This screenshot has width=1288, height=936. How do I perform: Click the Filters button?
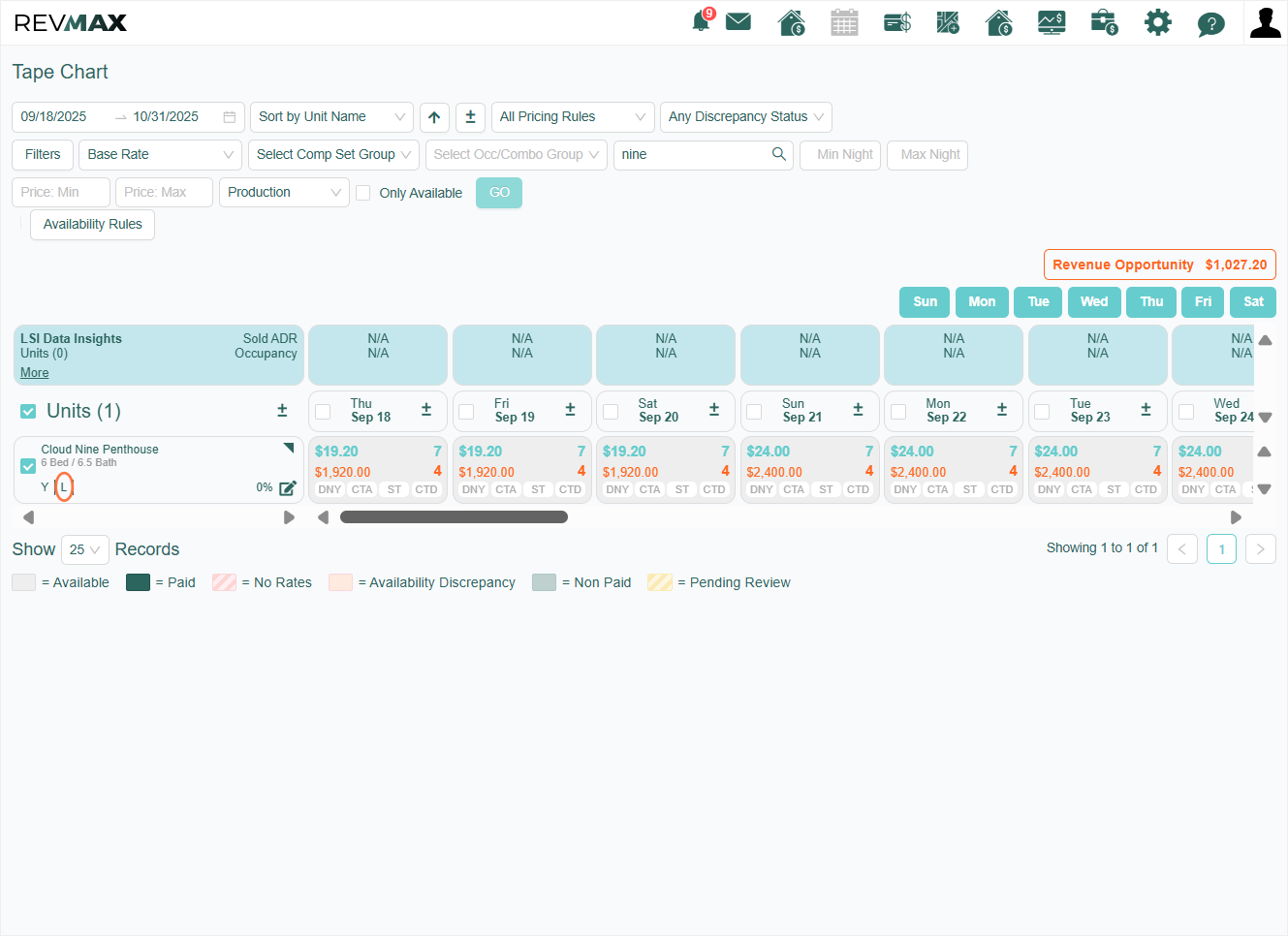point(43,155)
